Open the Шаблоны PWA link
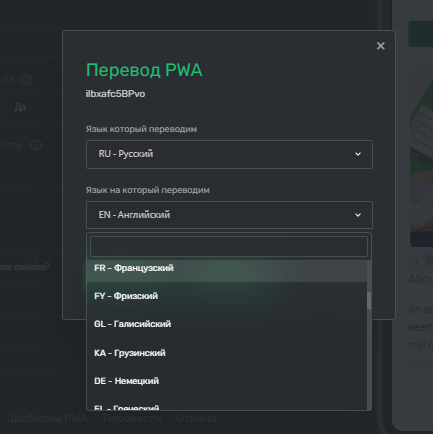Image resolution: width=433 pixels, height=434 pixels. tap(49, 418)
